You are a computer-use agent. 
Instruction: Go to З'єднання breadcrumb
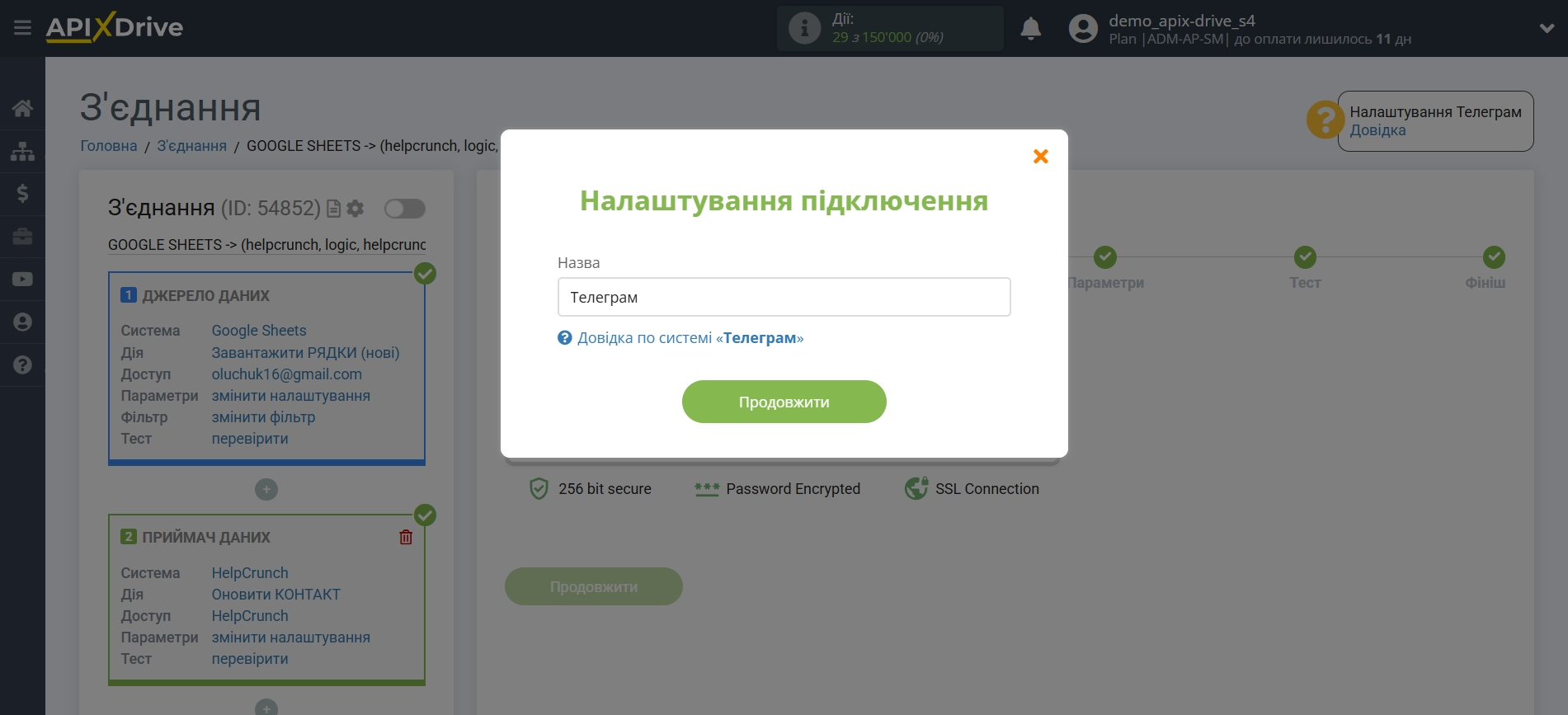click(192, 146)
